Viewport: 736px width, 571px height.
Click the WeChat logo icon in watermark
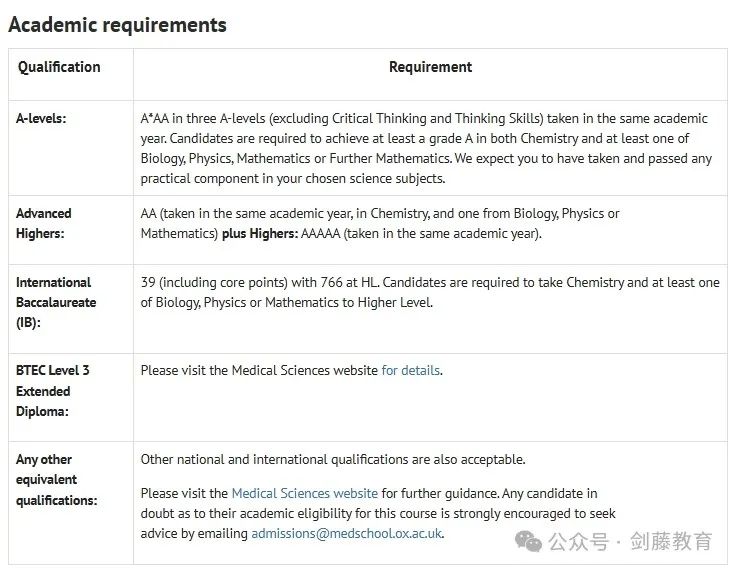click(x=531, y=541)
